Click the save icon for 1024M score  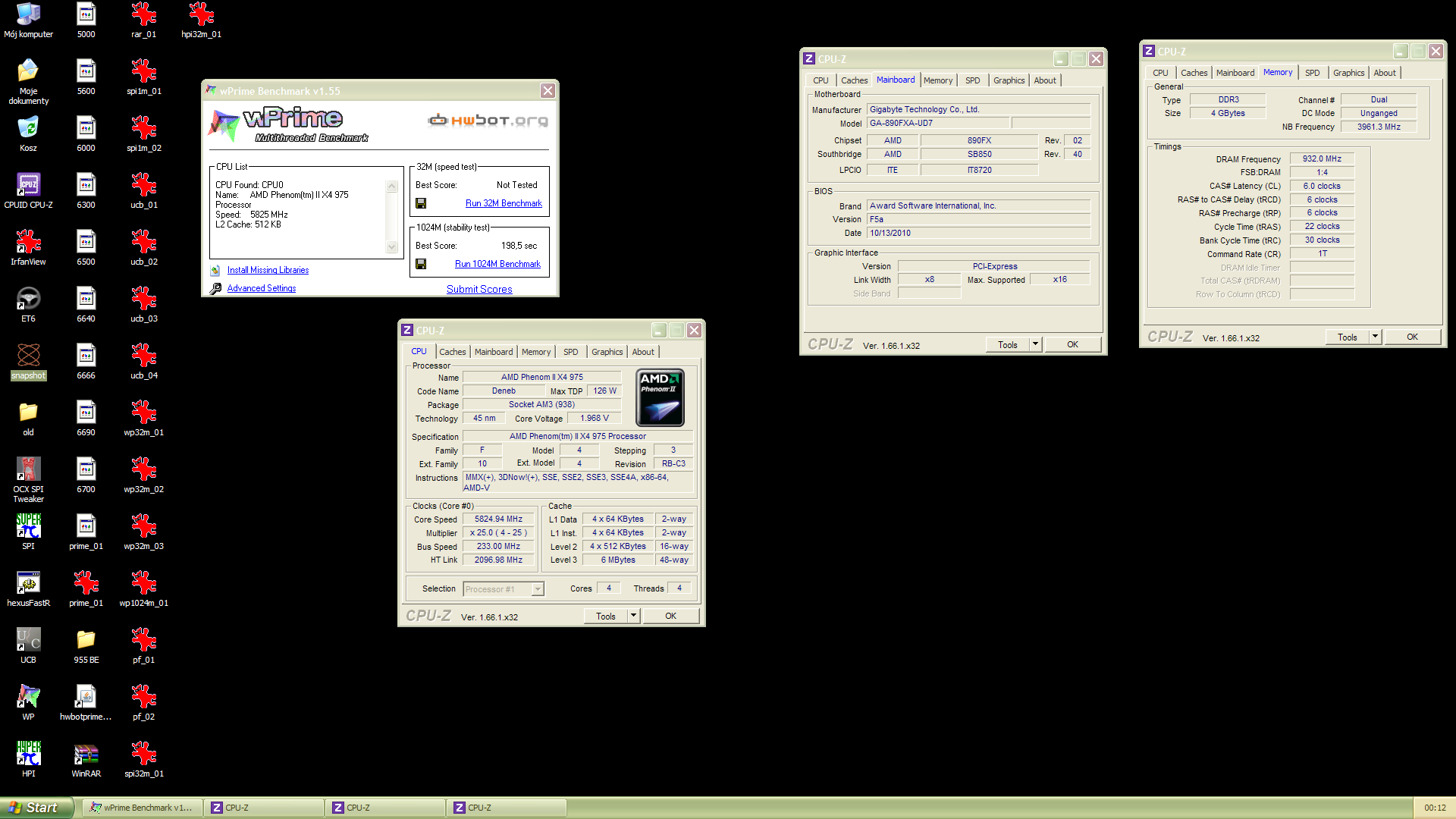421,264
